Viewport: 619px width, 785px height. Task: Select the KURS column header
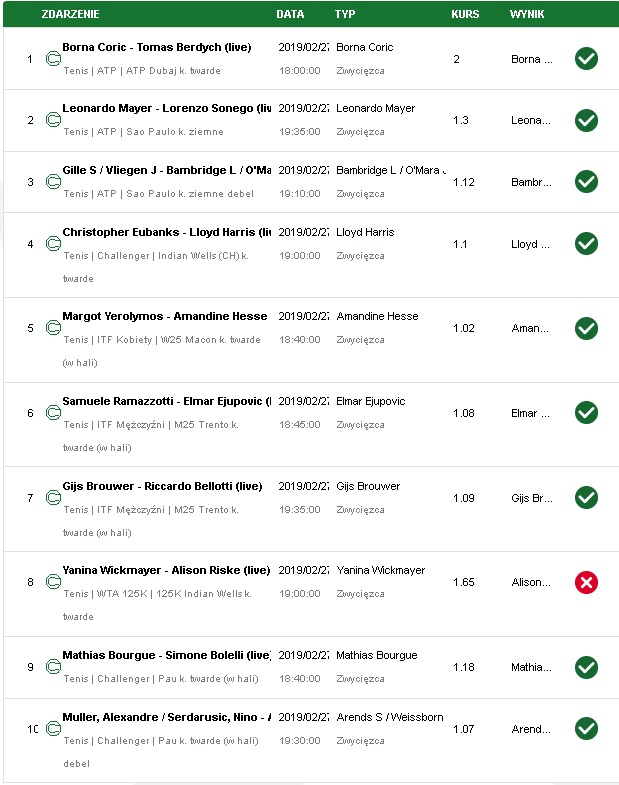[465, 14]
